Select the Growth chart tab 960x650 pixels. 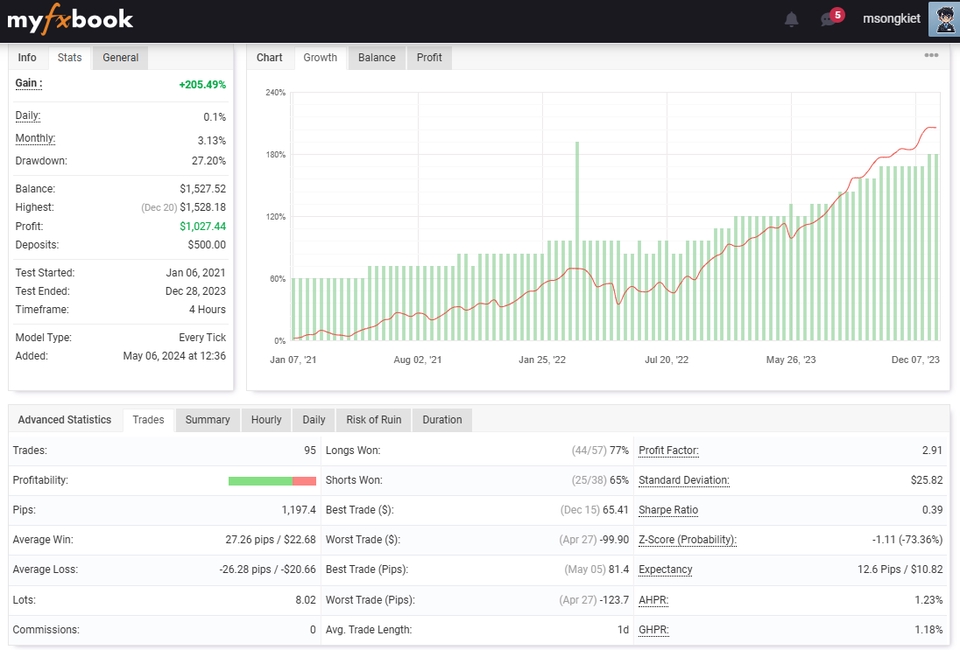coord(320,58)
